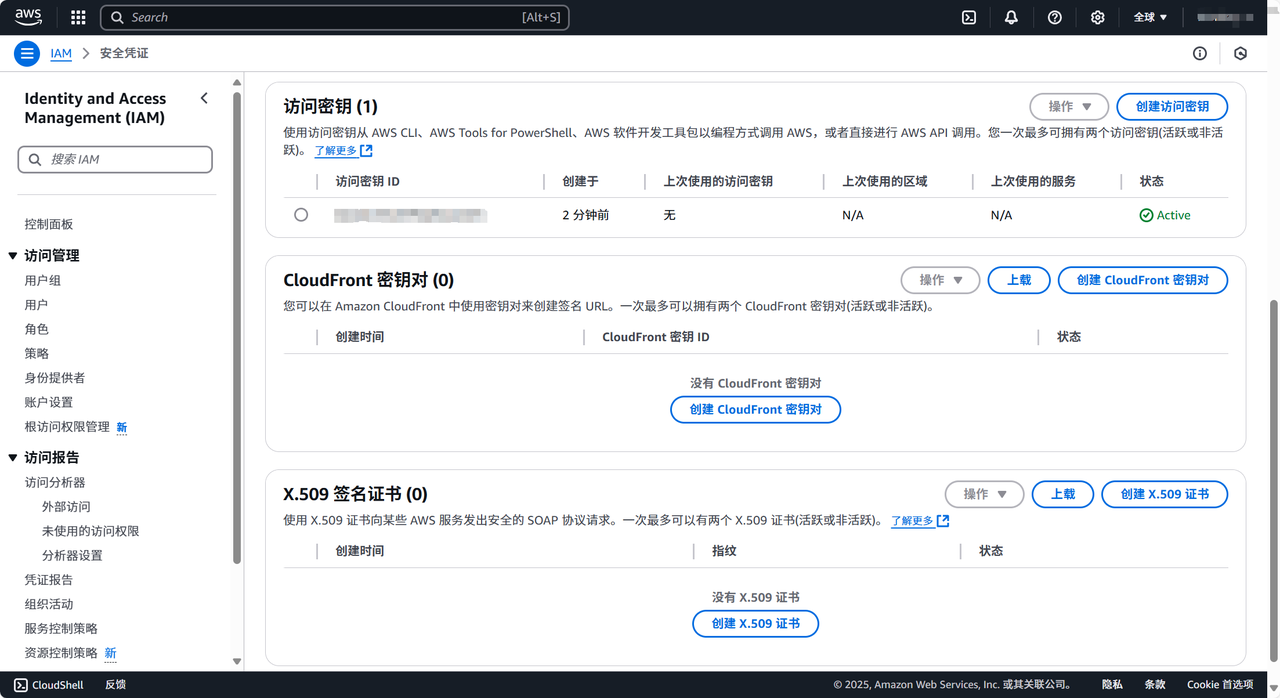Toggle the side navigation hamburger icon
This screenshot has height=698, width=1280.
[27, 53]
